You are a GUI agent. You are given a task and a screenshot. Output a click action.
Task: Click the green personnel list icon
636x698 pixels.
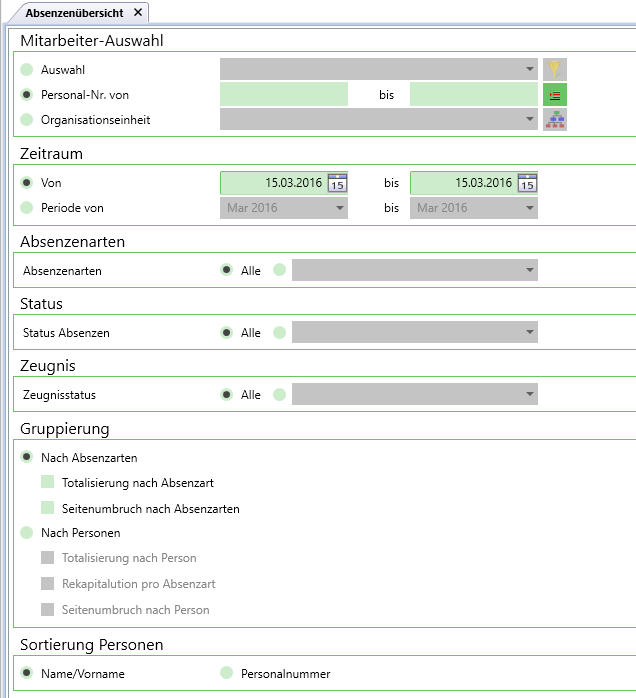pos(555,95)
